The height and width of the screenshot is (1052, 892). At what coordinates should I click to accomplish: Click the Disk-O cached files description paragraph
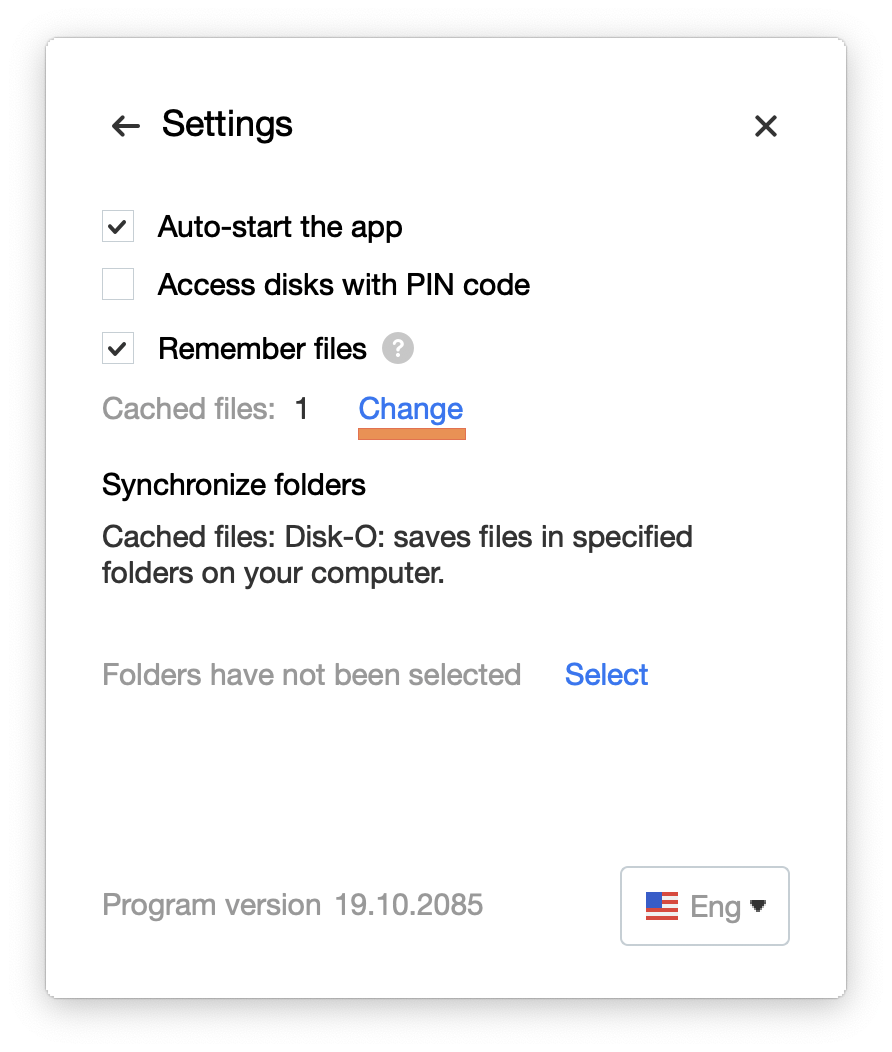(x=397, y=555)
